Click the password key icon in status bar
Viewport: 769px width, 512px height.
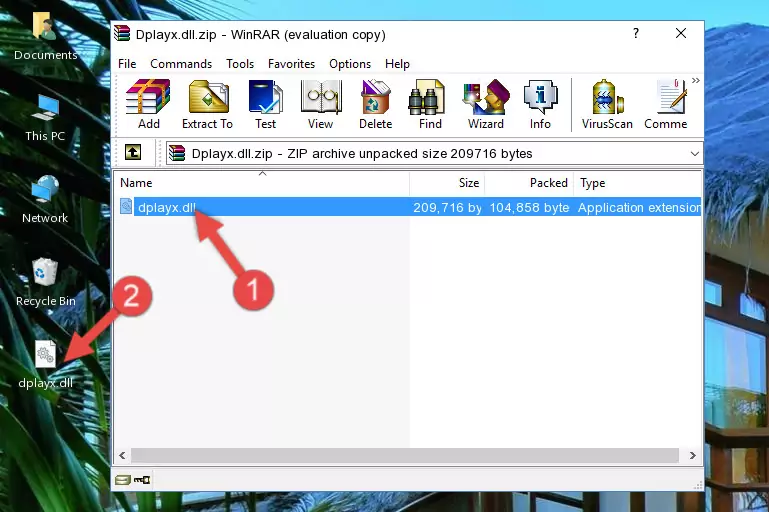pos(142,480)
